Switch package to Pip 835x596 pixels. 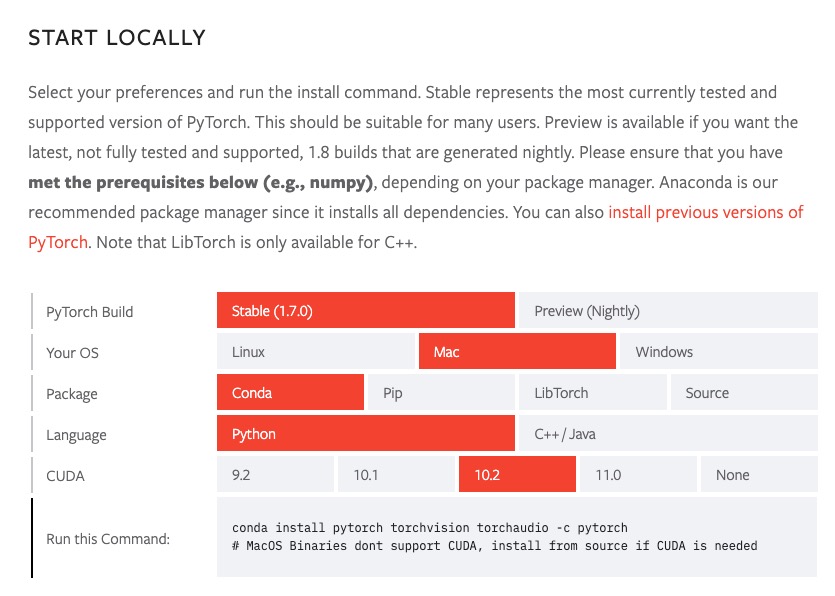pyautogui.click(x=441, y=393)
